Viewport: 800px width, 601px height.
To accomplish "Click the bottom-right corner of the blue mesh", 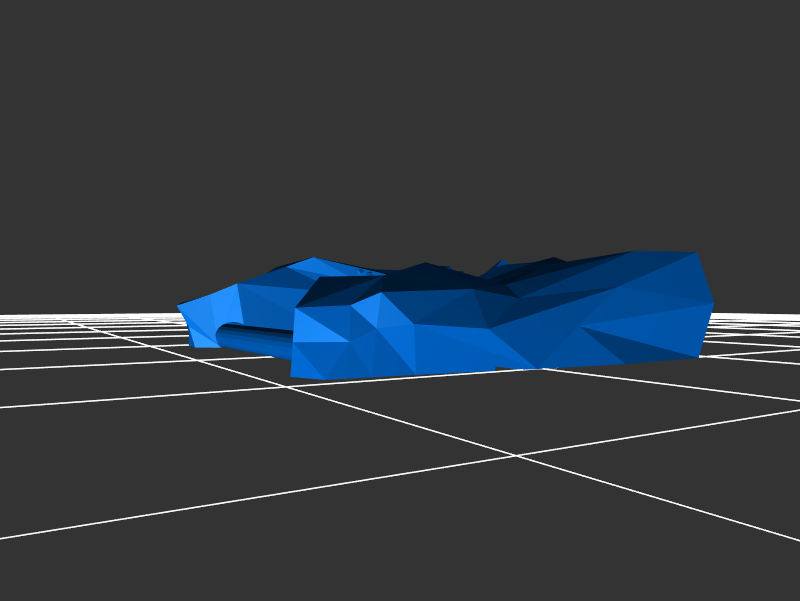I will (697, 355).
